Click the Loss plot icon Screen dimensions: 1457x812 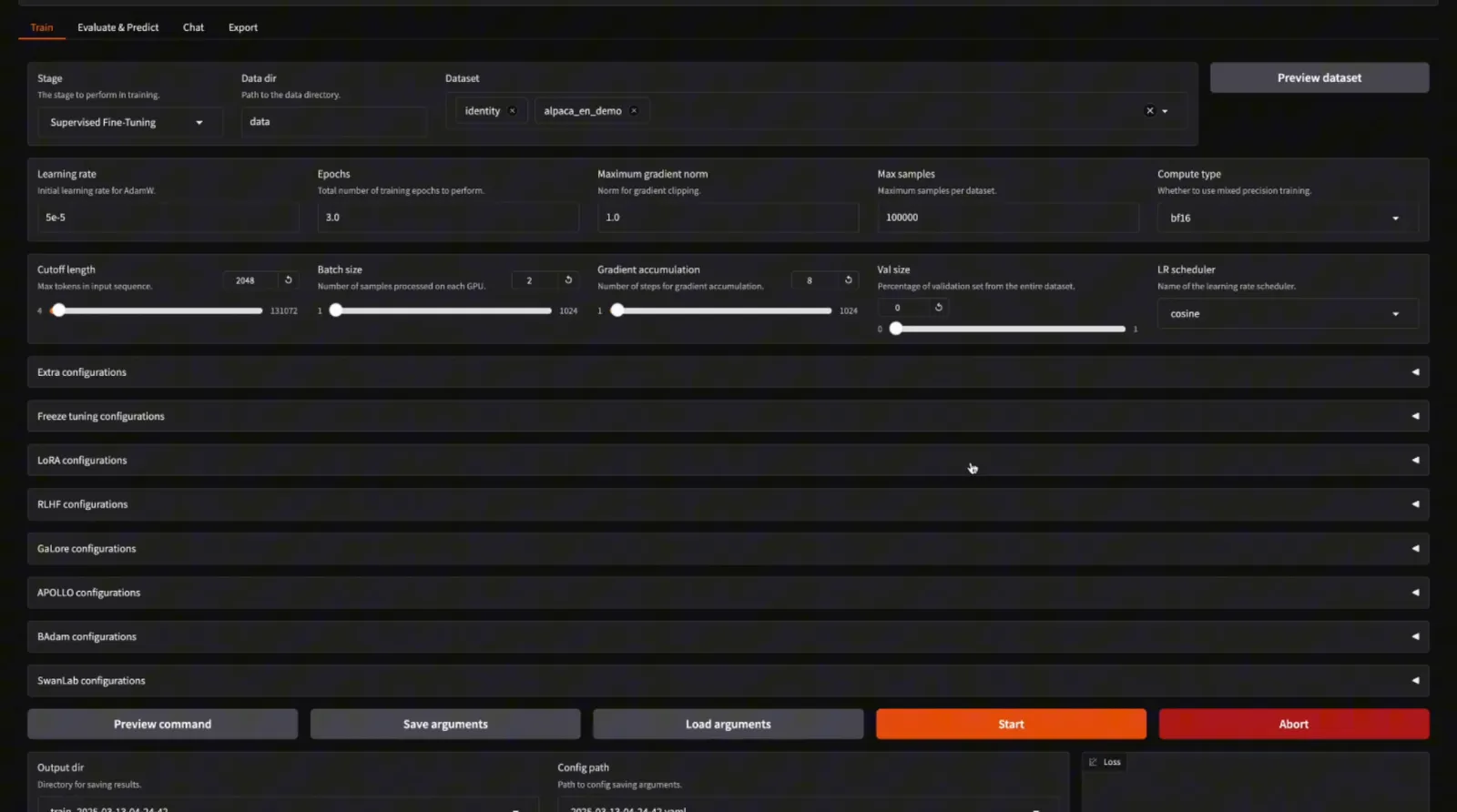click(x=1093, y=762)
